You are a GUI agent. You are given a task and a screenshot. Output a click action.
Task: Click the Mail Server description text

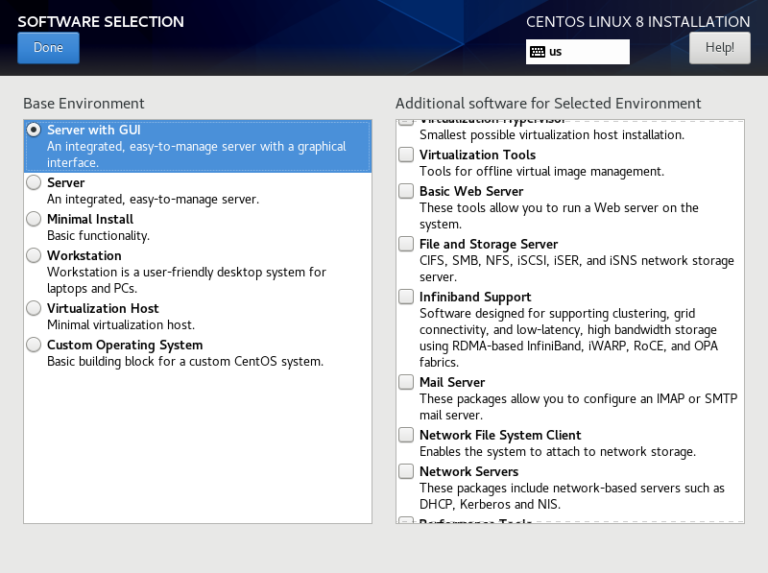577,407
